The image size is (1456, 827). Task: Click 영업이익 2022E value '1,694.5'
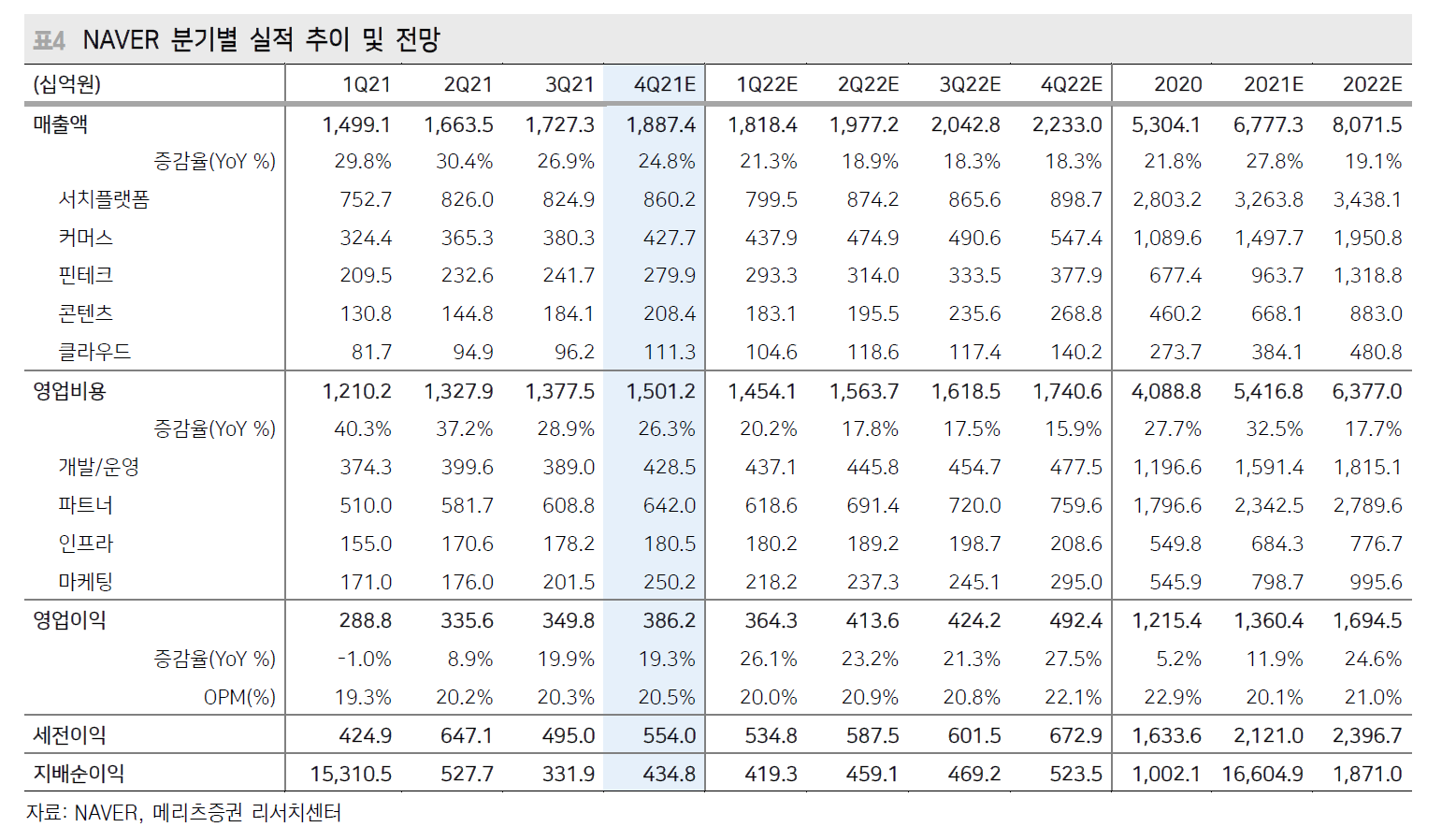pyautogui.click(x=1368, y=620)
